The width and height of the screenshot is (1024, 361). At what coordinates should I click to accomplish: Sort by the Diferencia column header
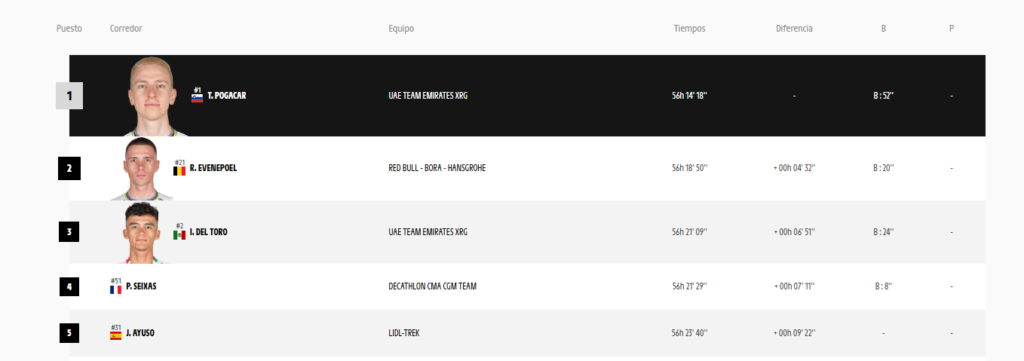click(794, 29)
